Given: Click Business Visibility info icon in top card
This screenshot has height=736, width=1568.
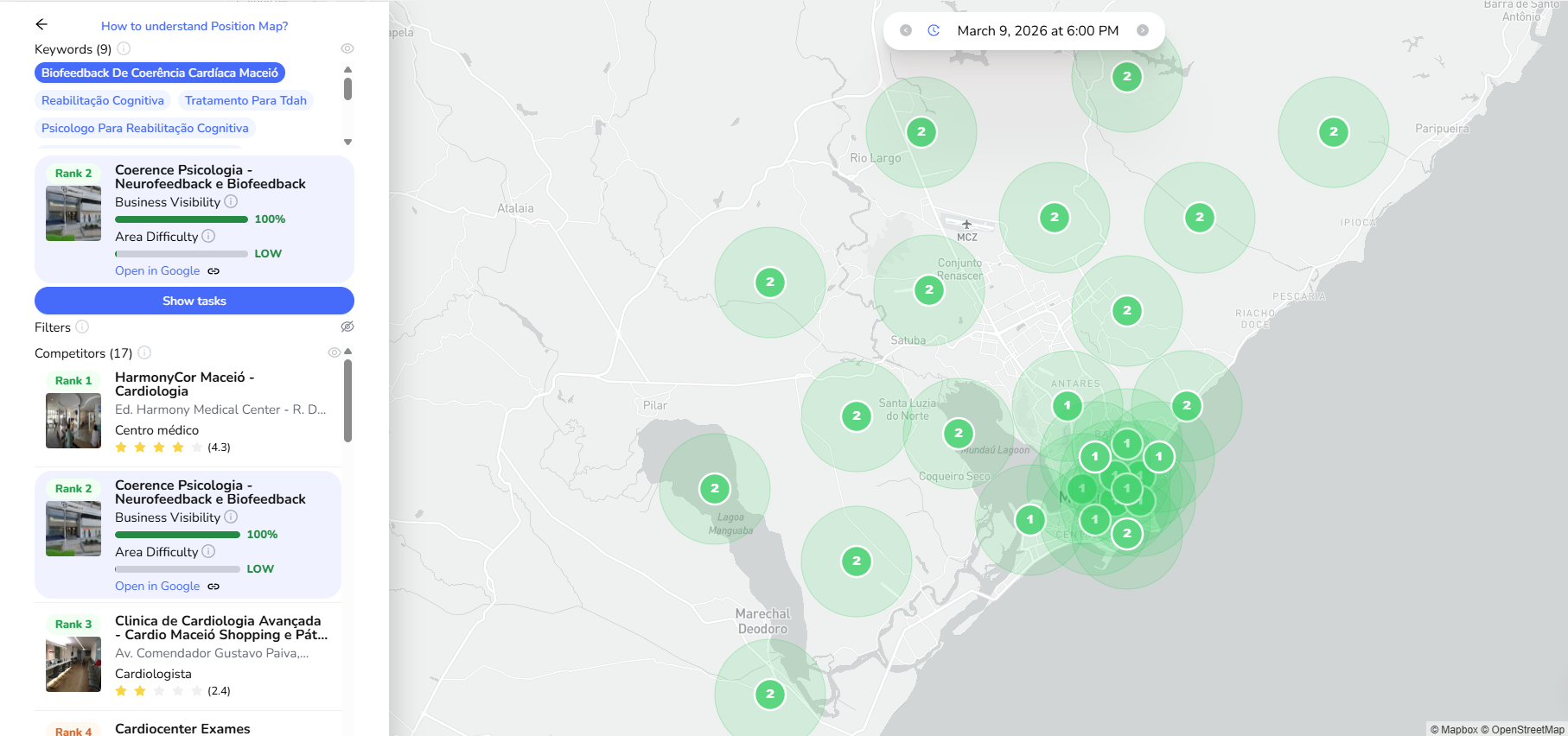Looking at the screenshot, I should (231, 201).
